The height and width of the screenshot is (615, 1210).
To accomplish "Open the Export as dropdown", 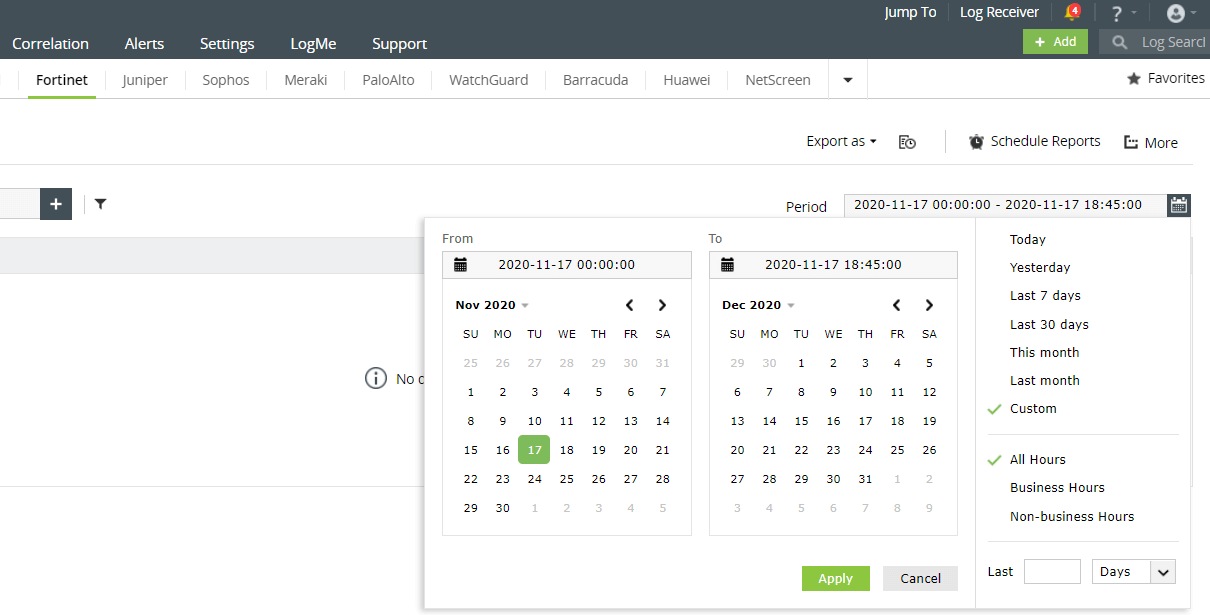I will (x=841, y=142).
